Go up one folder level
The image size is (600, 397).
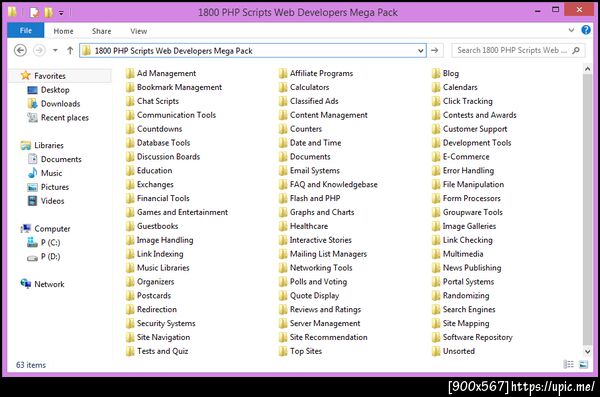70,50
